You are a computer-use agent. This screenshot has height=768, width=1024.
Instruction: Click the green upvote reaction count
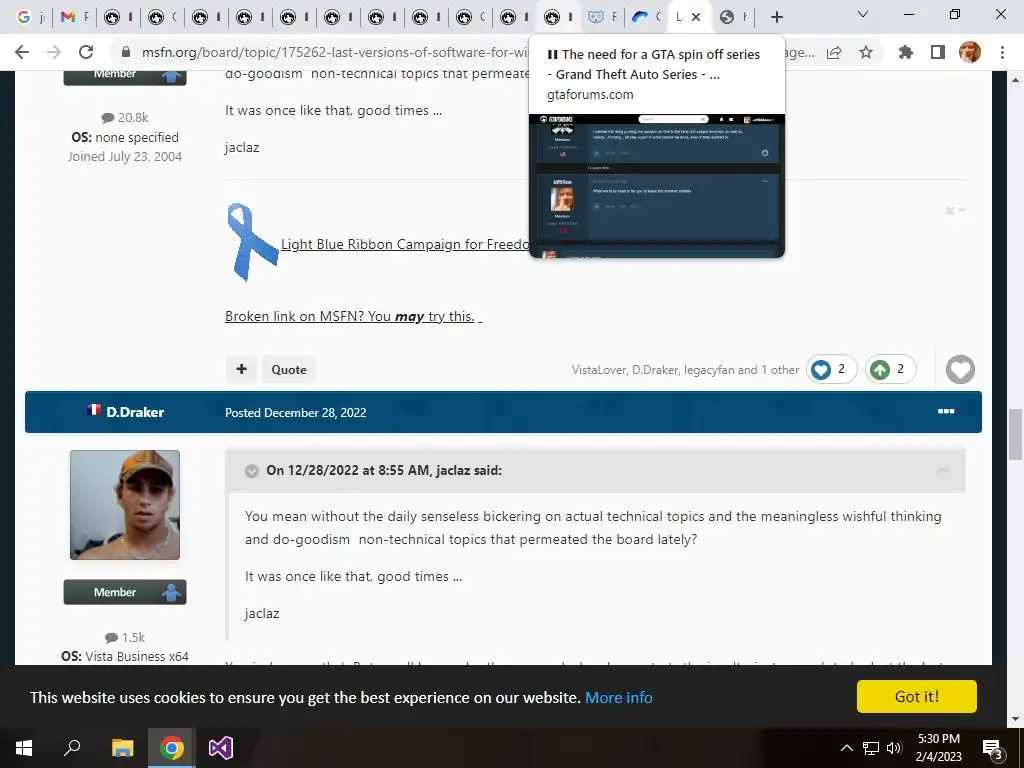(x=890, y=370)
